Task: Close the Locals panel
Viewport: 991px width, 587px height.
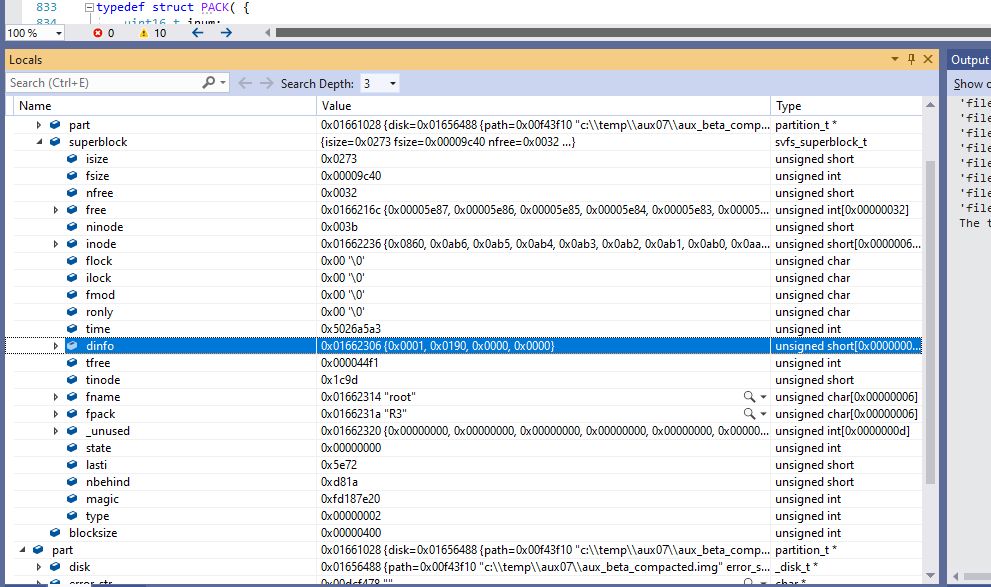Action: tap(928, 59)
